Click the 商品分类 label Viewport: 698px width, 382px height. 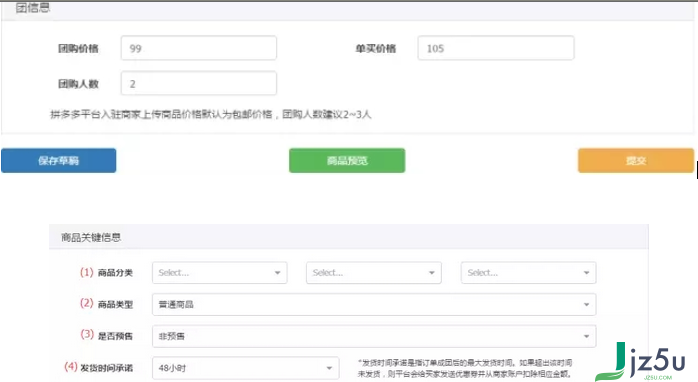pos(115,273)
